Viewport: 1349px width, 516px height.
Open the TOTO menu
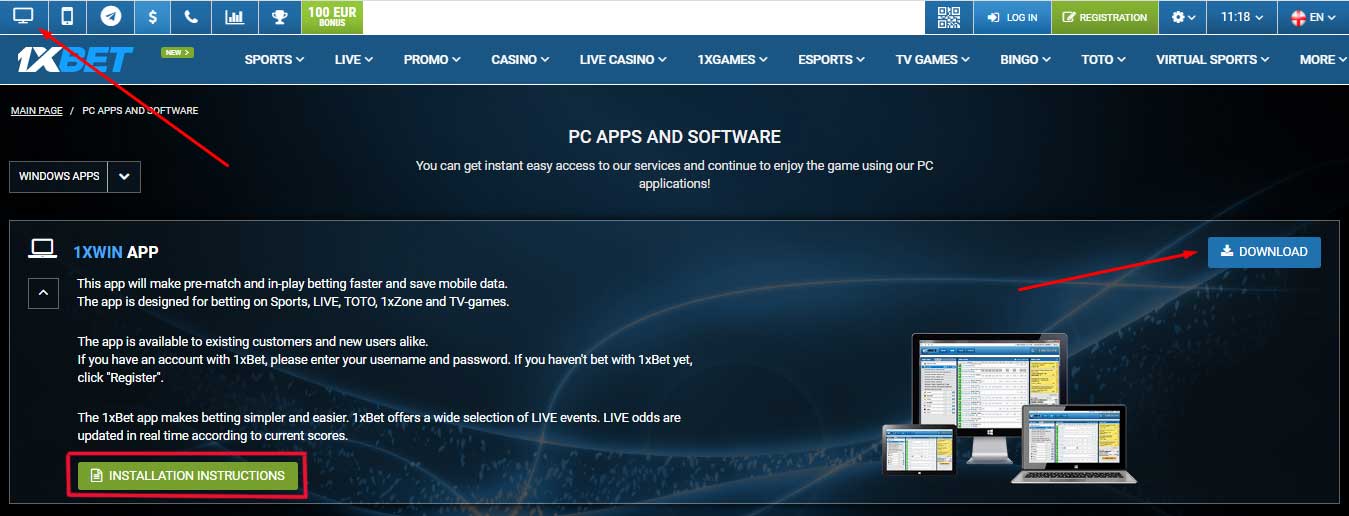(1103, 59)
